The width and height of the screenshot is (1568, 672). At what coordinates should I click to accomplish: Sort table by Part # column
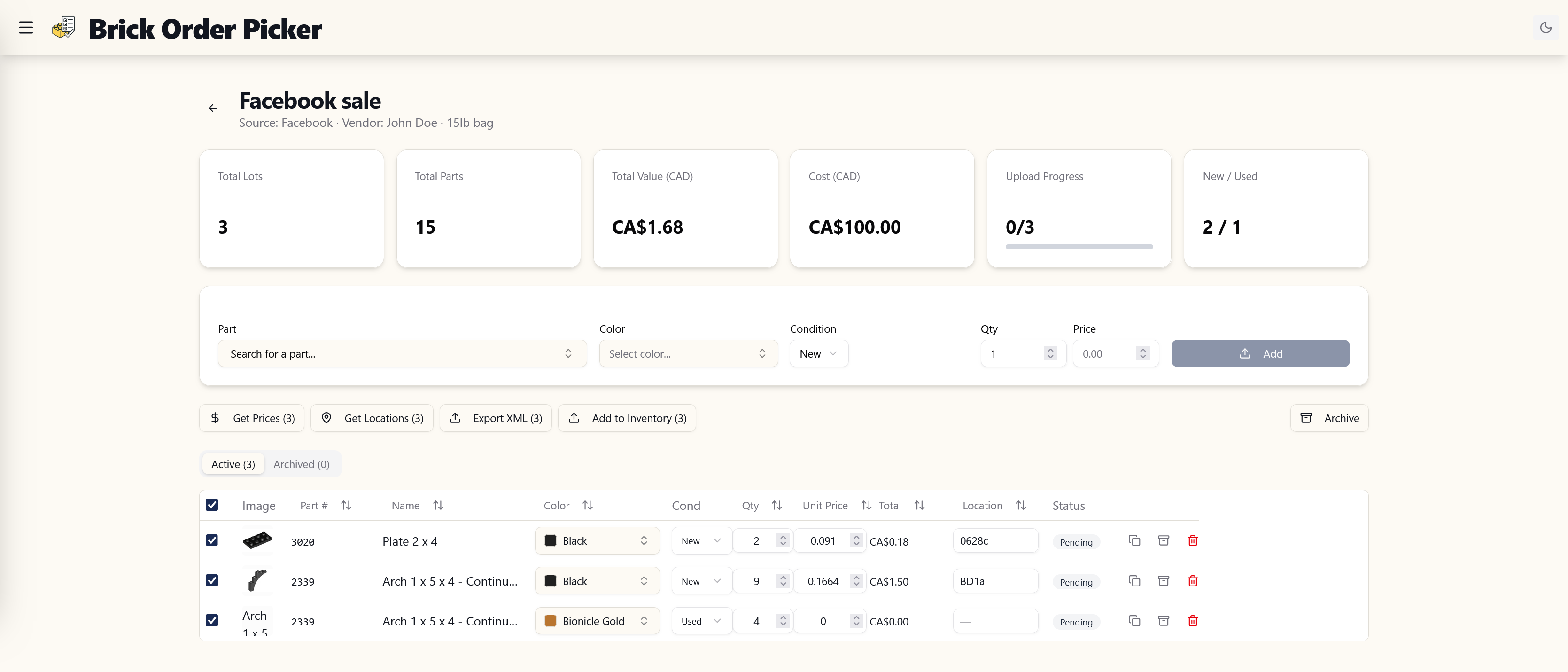click(x=346, y=505)
